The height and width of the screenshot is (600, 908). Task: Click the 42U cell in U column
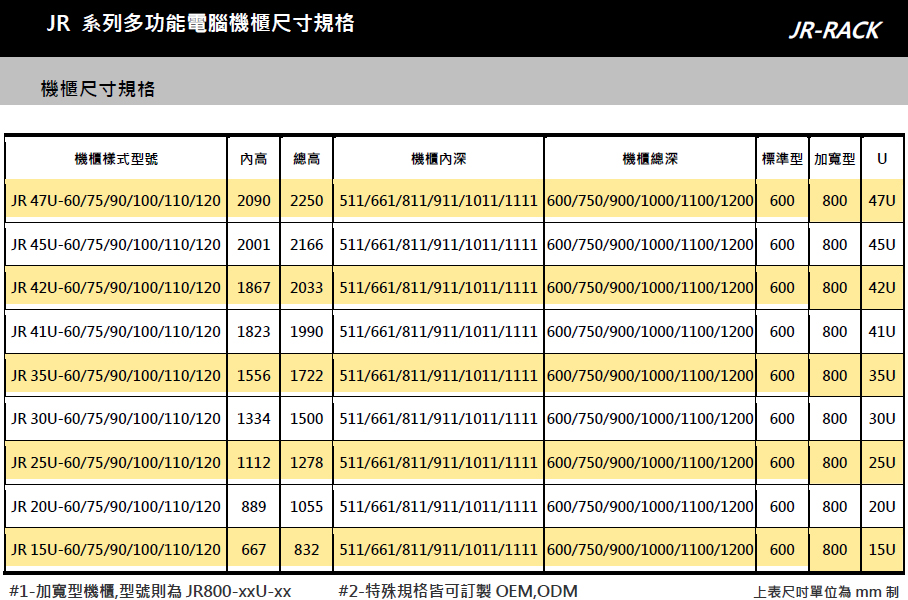882,288
